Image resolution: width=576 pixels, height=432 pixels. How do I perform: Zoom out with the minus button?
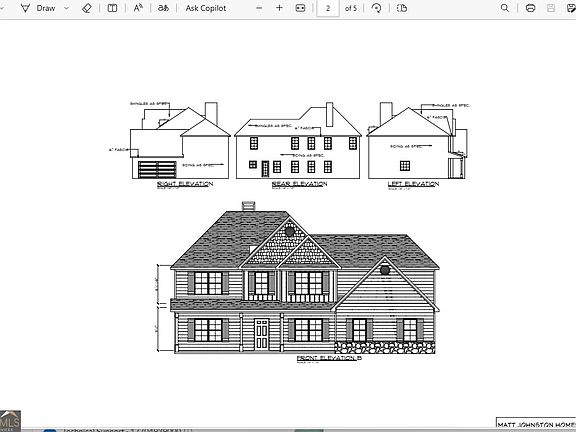[x=259, y=8]
